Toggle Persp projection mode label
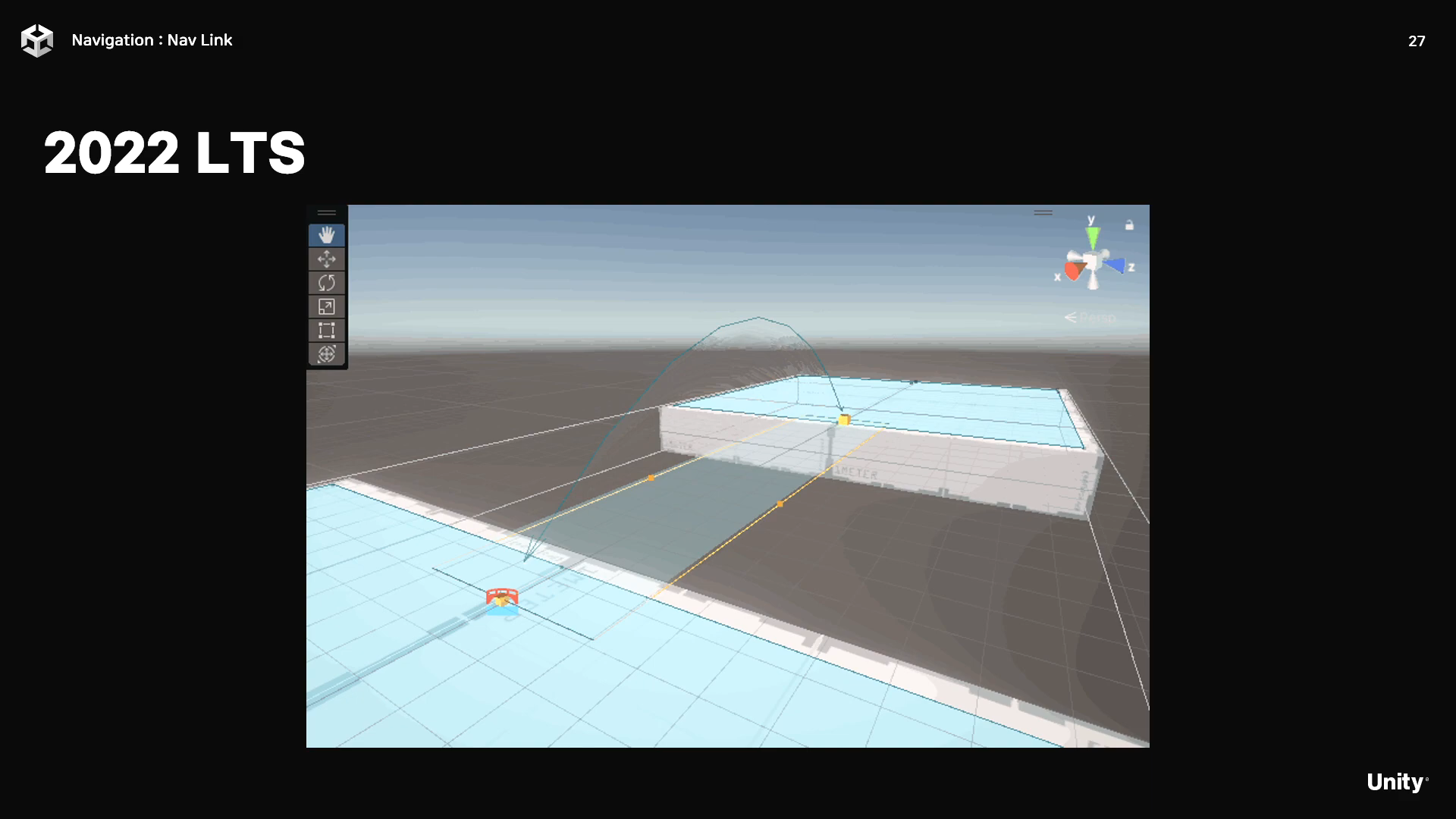Screen dimensions: 1456x819 [x=1090, y=318]
